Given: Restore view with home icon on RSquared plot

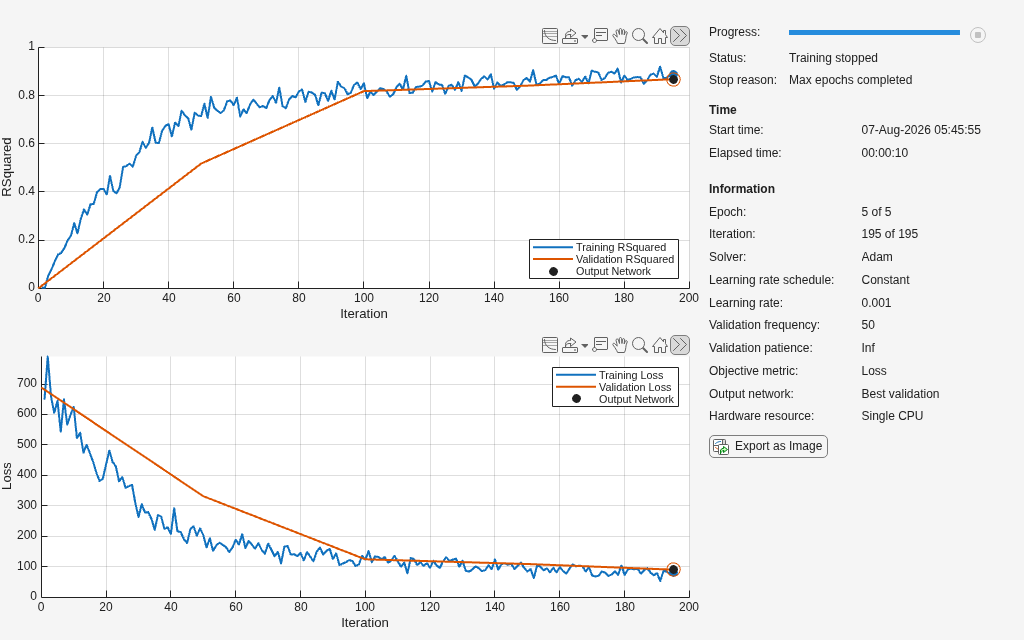Looking at the screenshot, I should click(x=660, y=36).
